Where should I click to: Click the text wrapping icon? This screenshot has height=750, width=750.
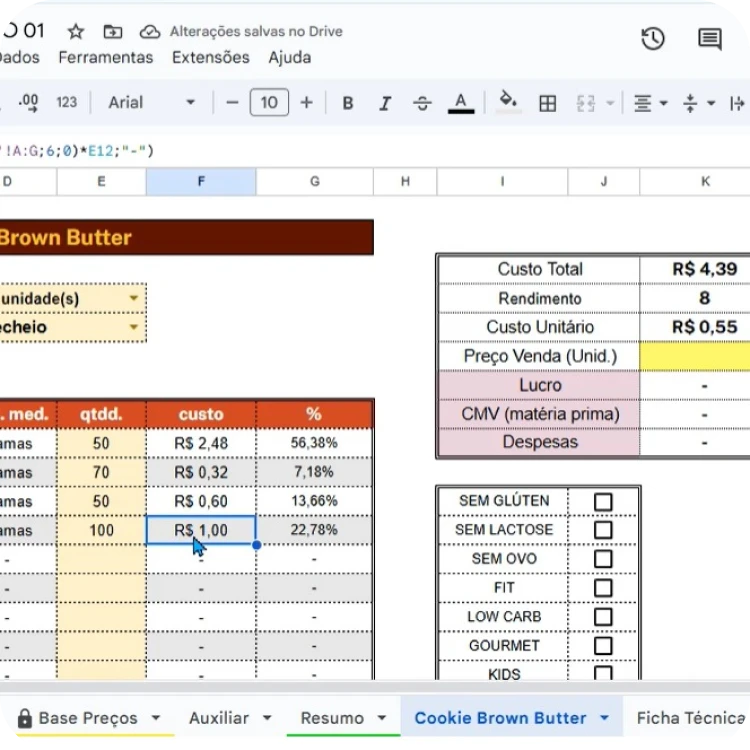(737, 103)
